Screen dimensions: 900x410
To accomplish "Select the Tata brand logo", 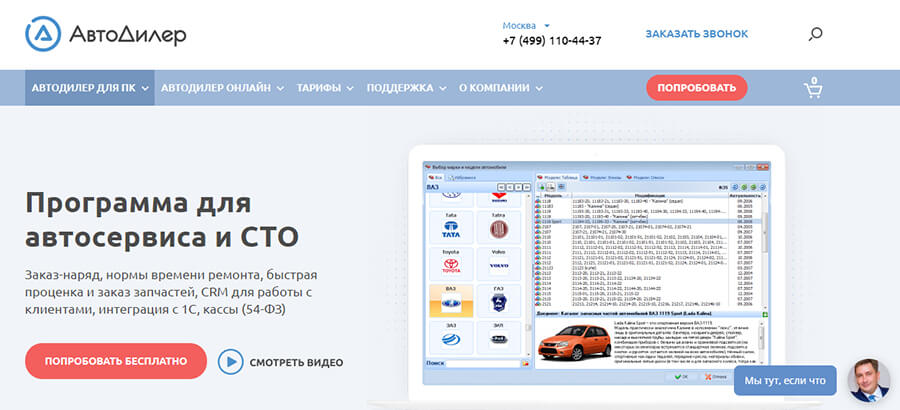I will [449, 229].
